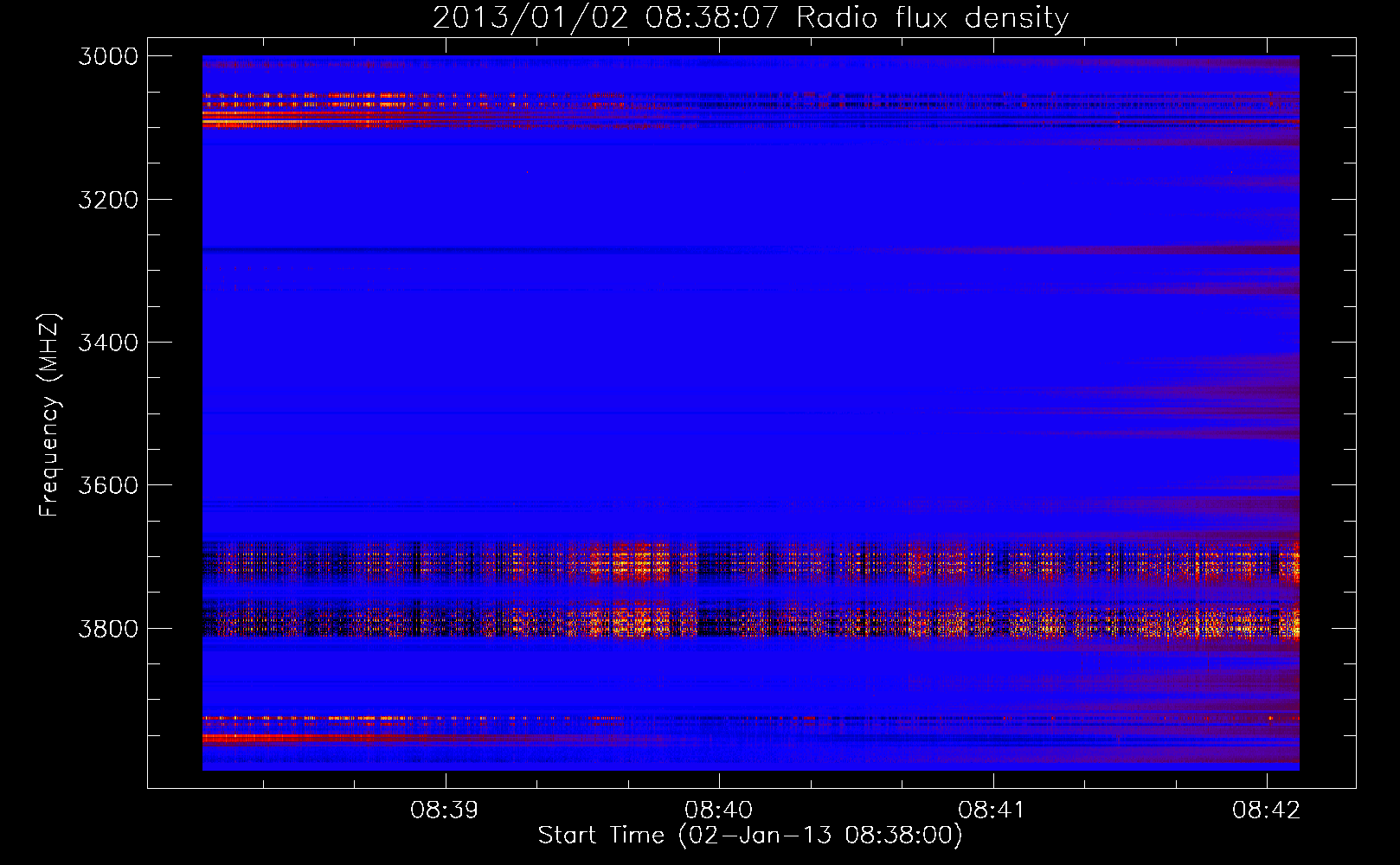Click the 3800 frequency tick label
Image resolution: width=1400 pixels, height=865 pixels.
tap(108, 628)
